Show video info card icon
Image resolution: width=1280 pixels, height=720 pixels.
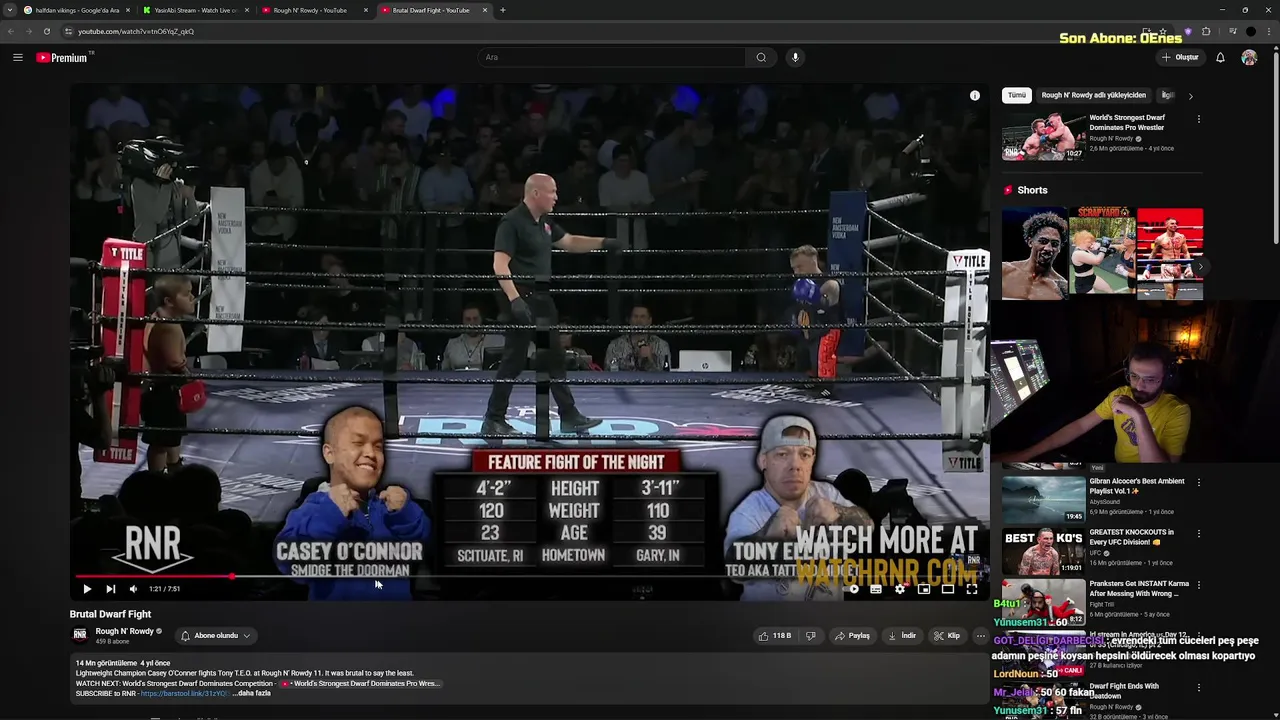tap(975, 96)
